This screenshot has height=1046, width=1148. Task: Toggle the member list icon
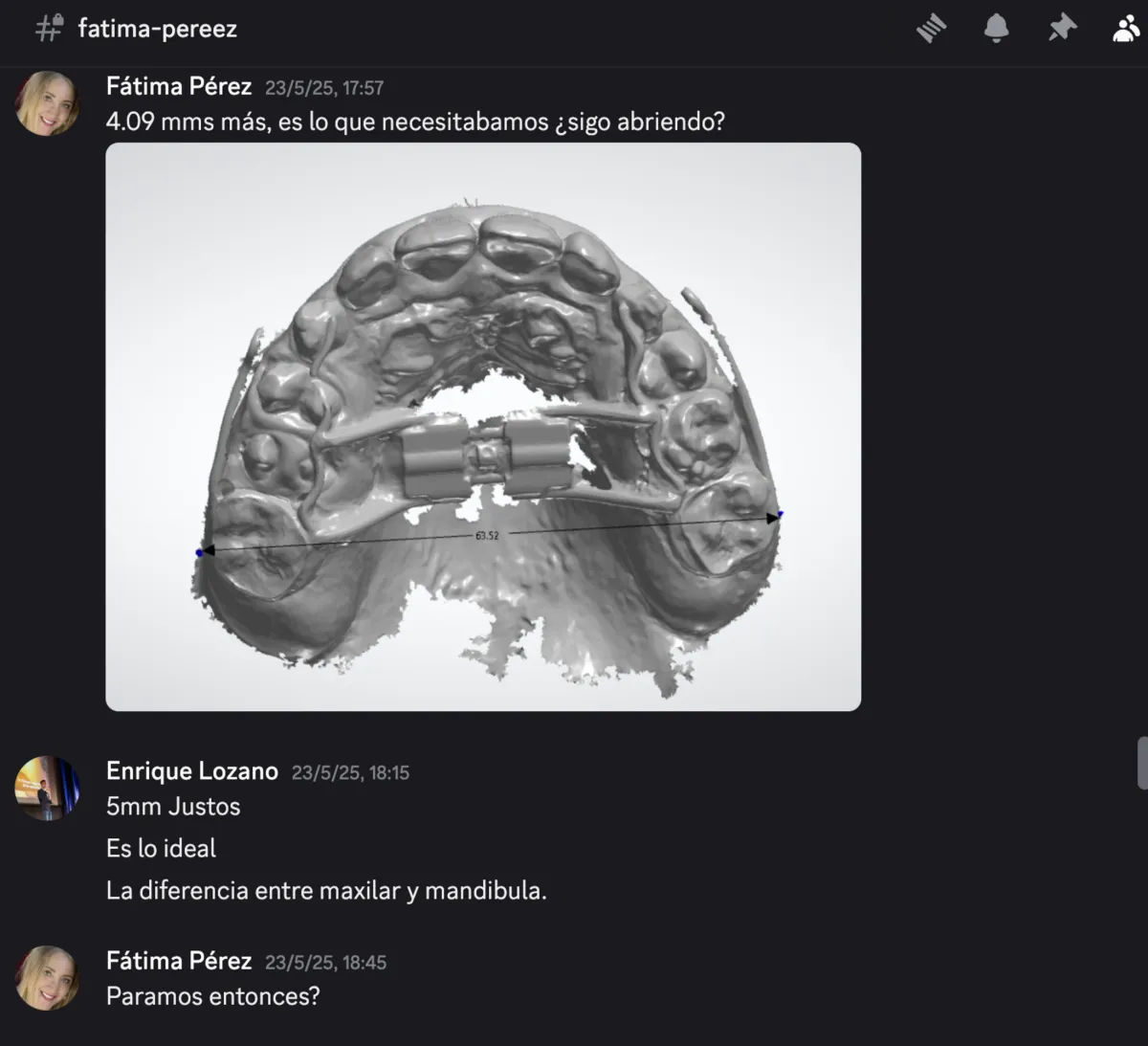(x=1126, y=29)
